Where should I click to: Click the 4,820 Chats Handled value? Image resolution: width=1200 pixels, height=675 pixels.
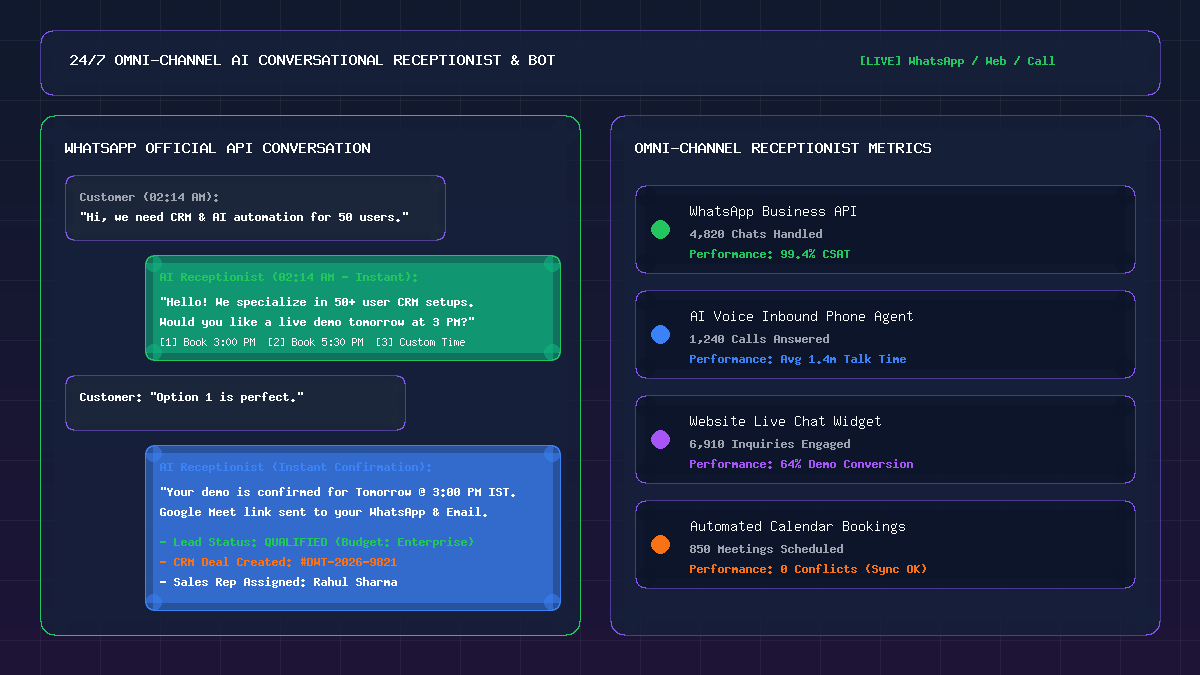coord(756,234)
